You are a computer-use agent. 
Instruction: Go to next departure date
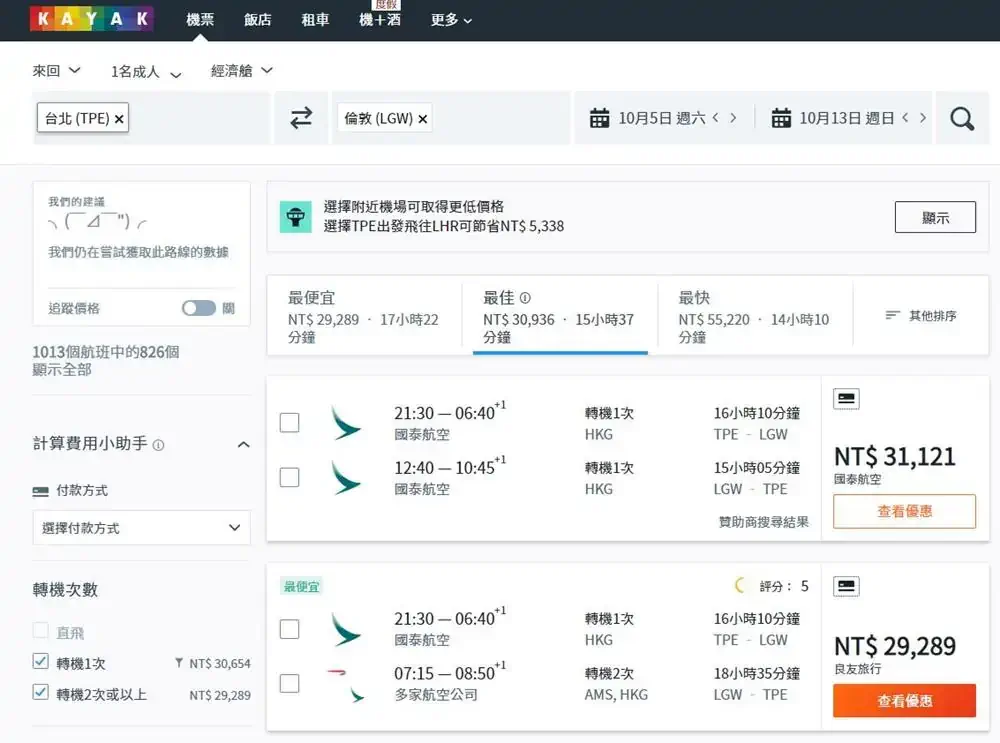coord(733,117)
